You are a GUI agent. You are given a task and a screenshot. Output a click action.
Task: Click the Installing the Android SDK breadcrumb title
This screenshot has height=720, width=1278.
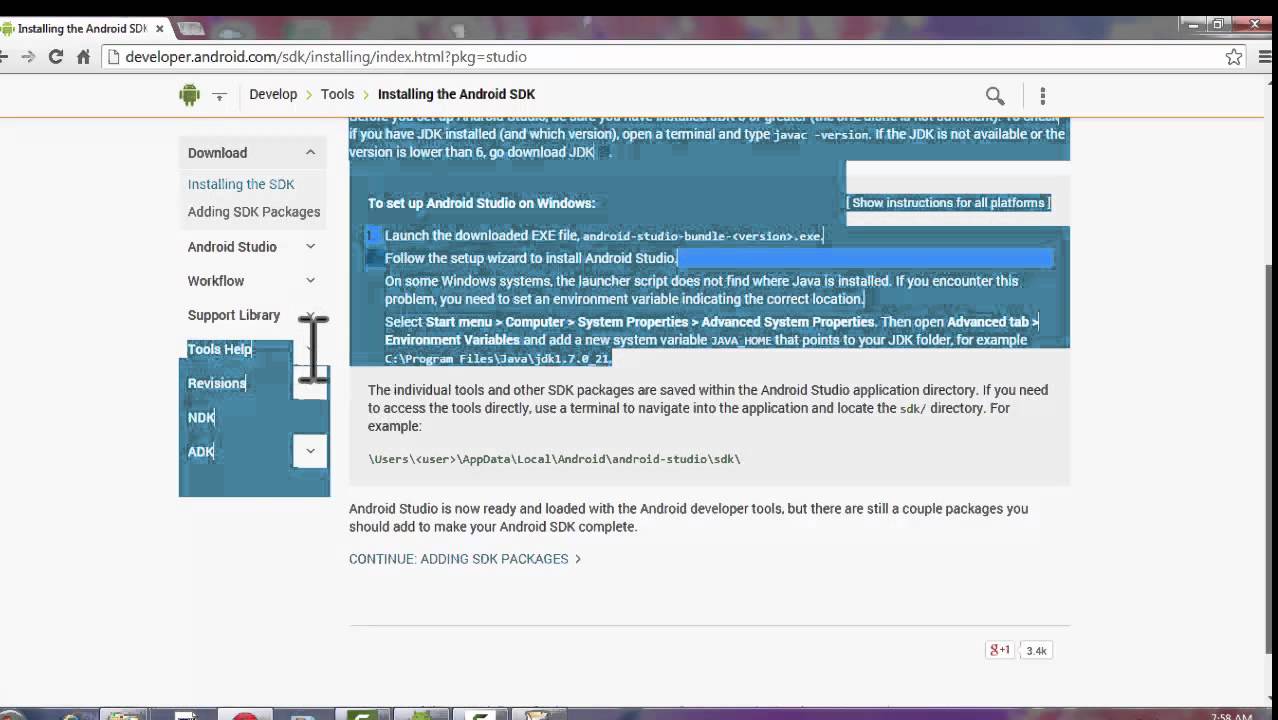(x=456, y=94)
